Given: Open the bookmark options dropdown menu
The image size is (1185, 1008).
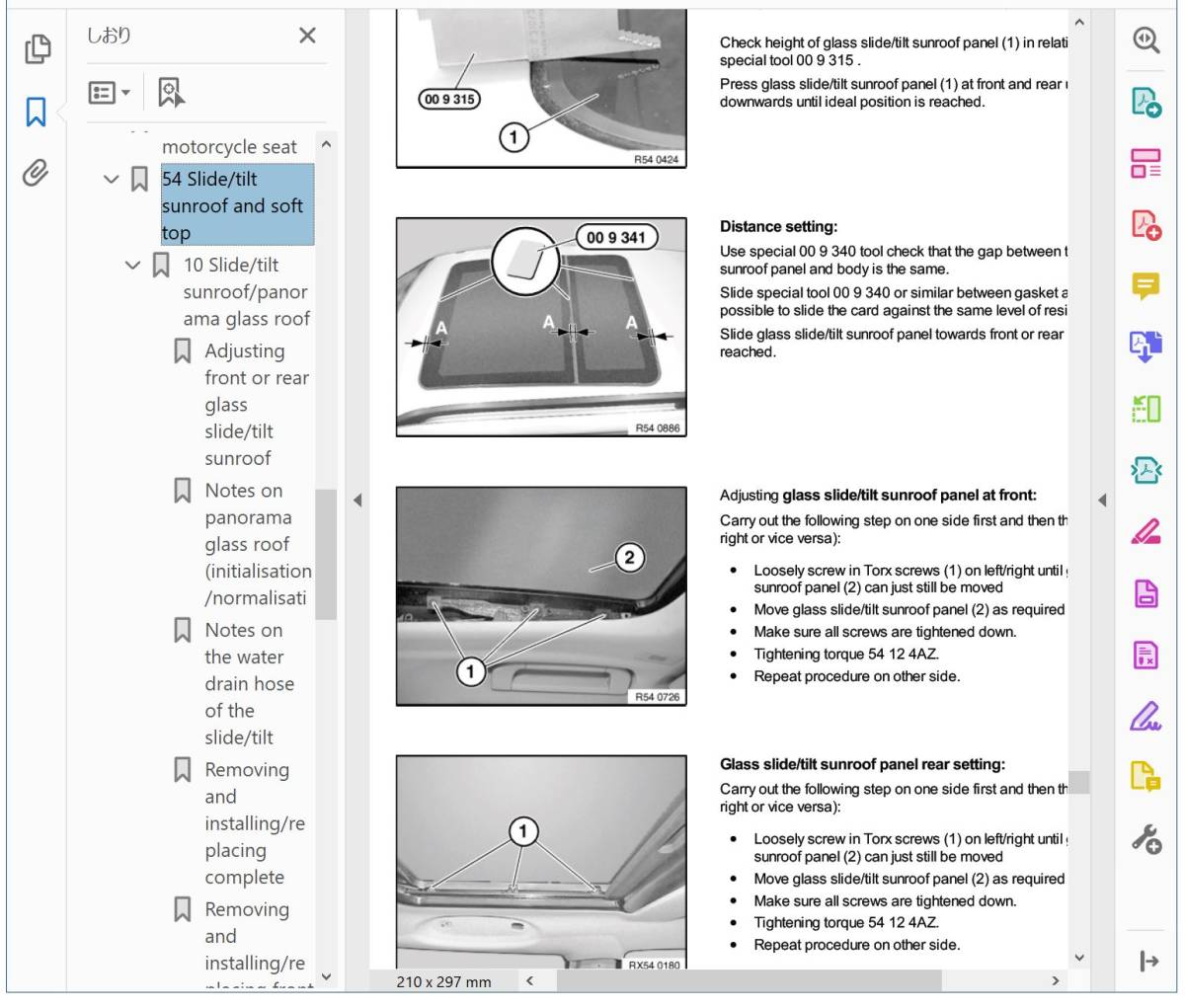Looking at the screenshot, I should (x=109, y=93).
